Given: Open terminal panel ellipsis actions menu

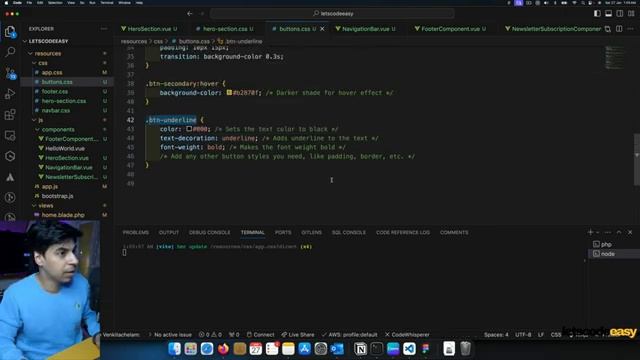Looking at the screenshot, I should pos(608,232).
